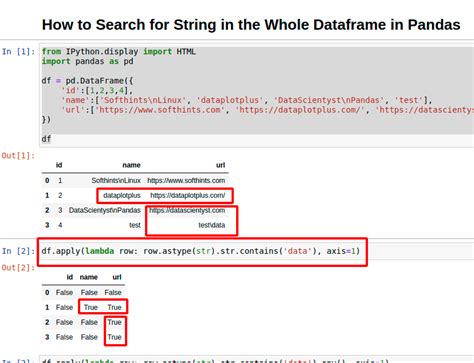The width and height of the screenshot is (474, 363).
Task: Click the 'url' column header in first table
Action: [x=220, y=165]
